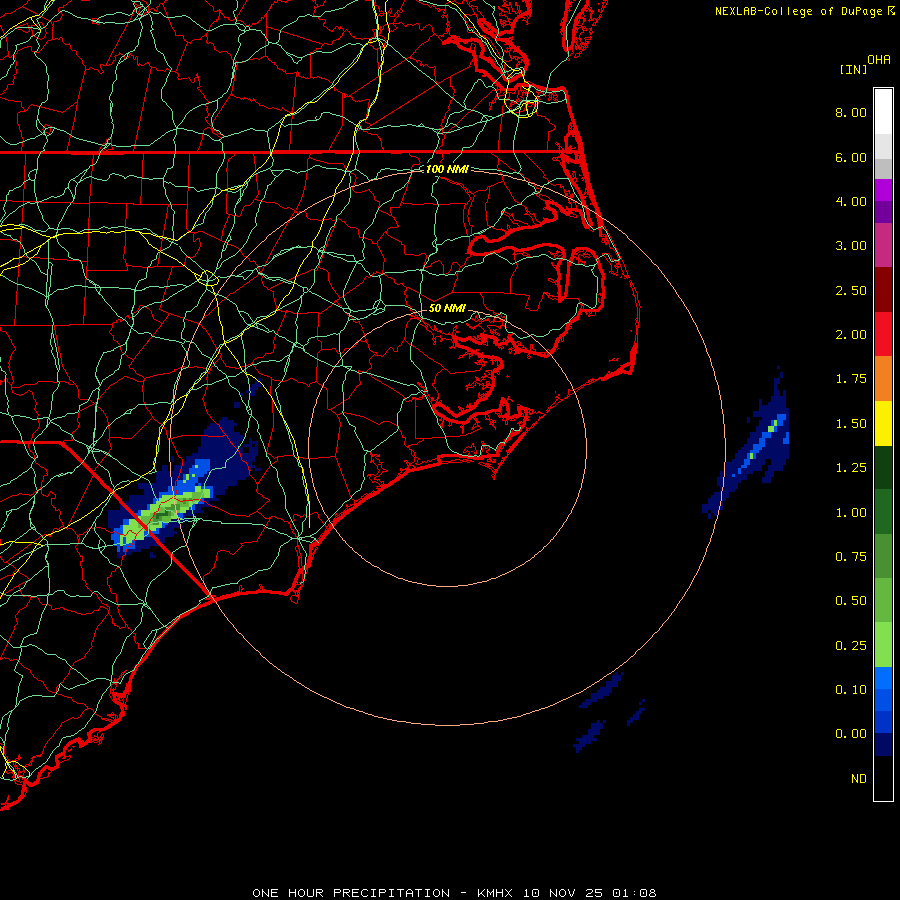Select the bright magenta legend swatch
The height and width of the screenshot is (900, 900).
(883, 190)
